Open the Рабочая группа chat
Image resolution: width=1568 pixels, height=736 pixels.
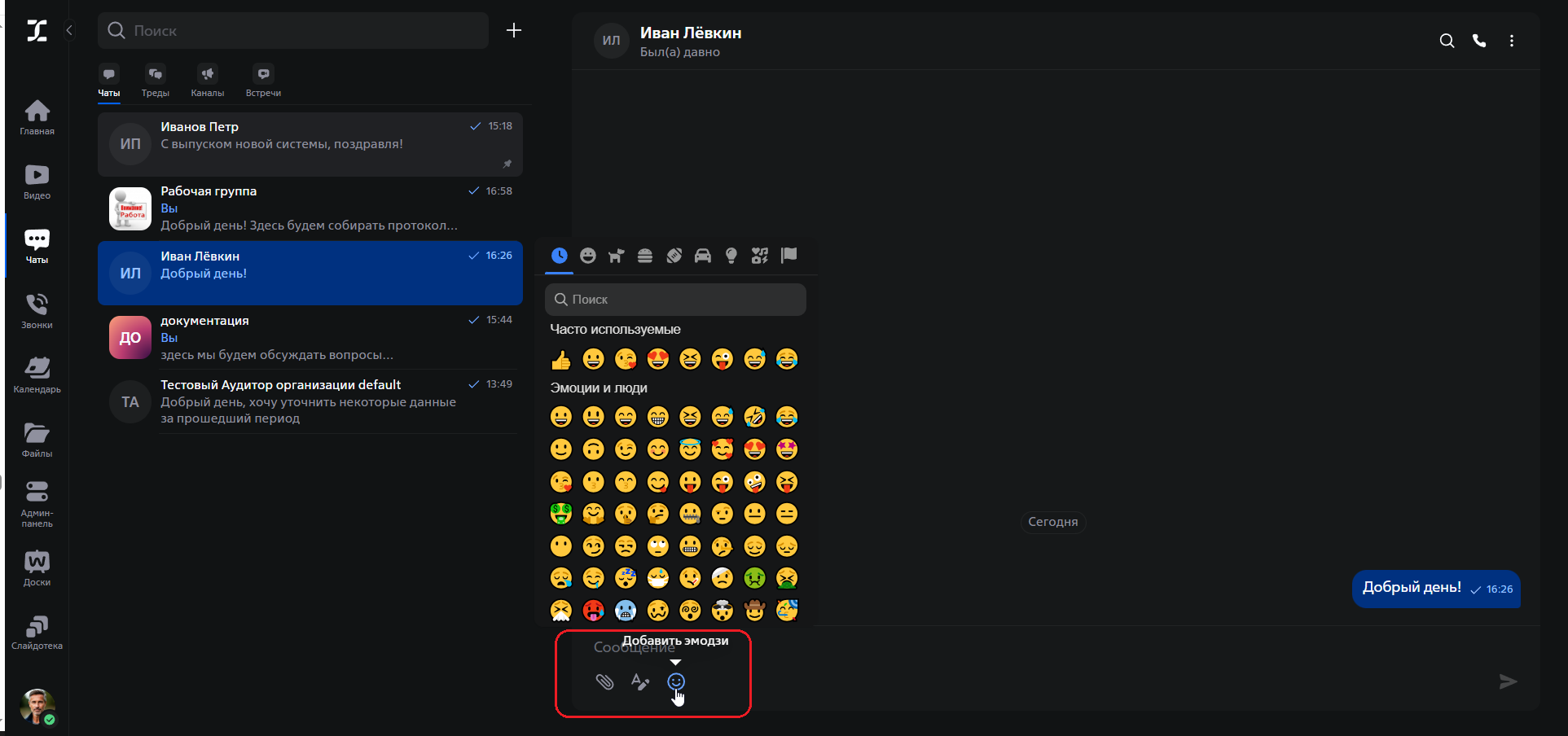310,208
